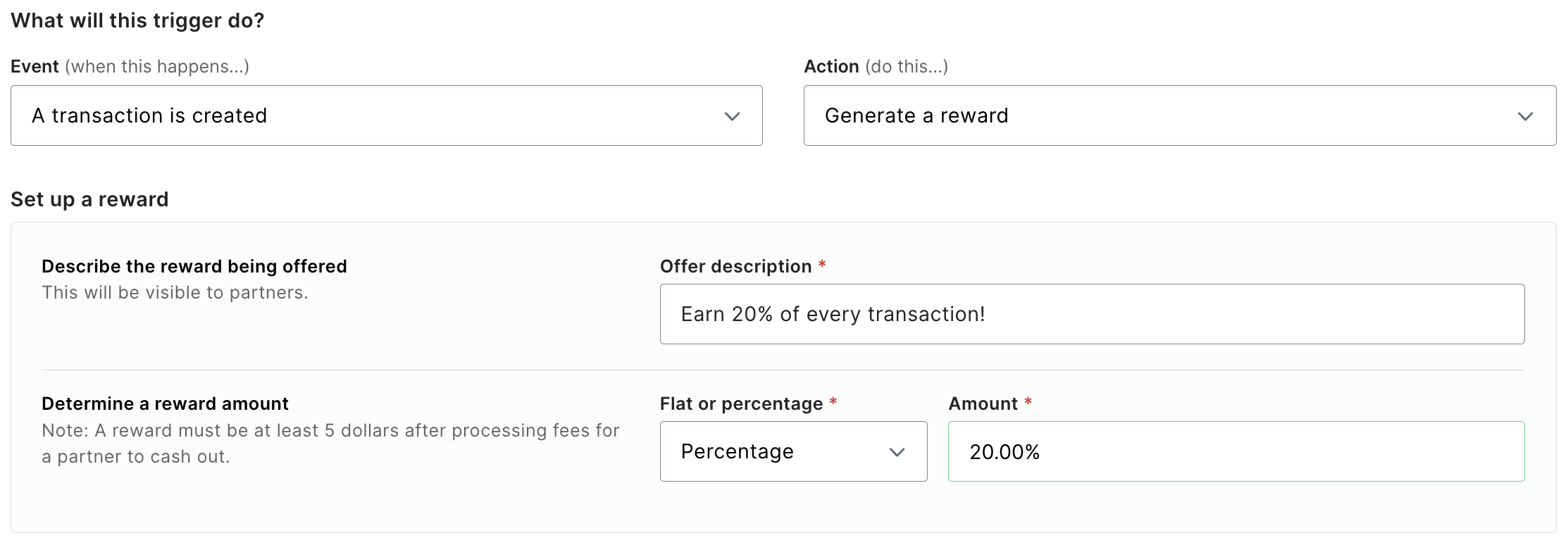Select the Amount field showing 20.00%
Viewport: 1568px width, 545px height.
pyautogui.click(x=1236, y=451)
